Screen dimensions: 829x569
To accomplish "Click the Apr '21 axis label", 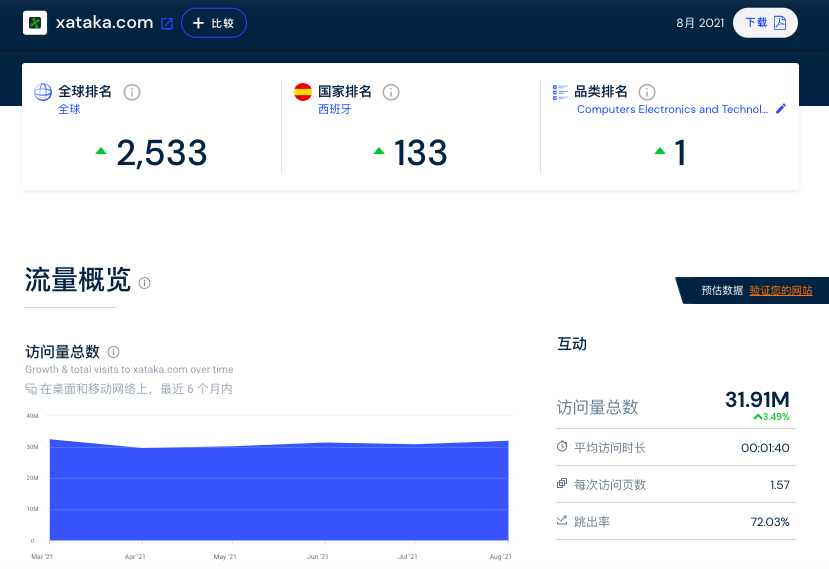I will tap(135, 556).
